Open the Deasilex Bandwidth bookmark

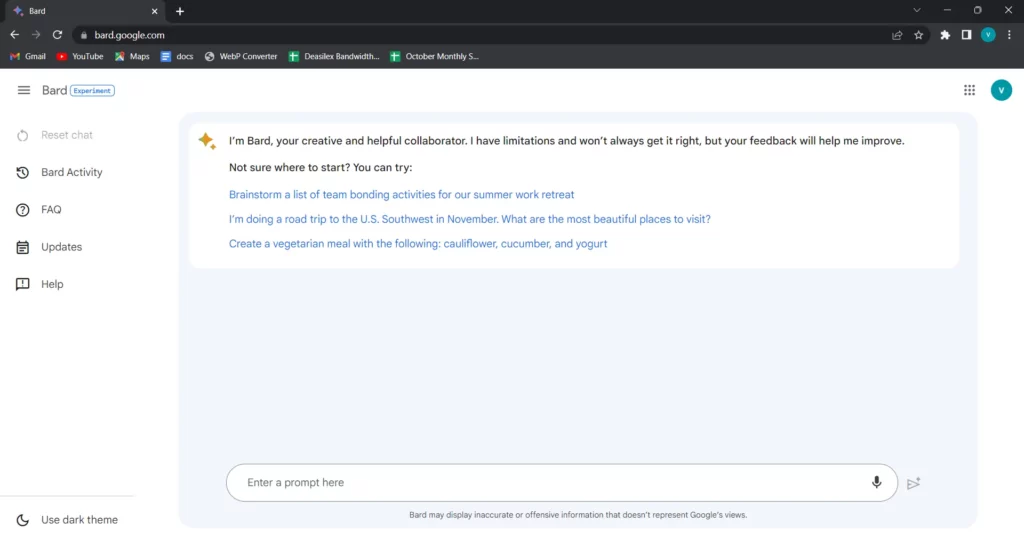click(334, 56)
